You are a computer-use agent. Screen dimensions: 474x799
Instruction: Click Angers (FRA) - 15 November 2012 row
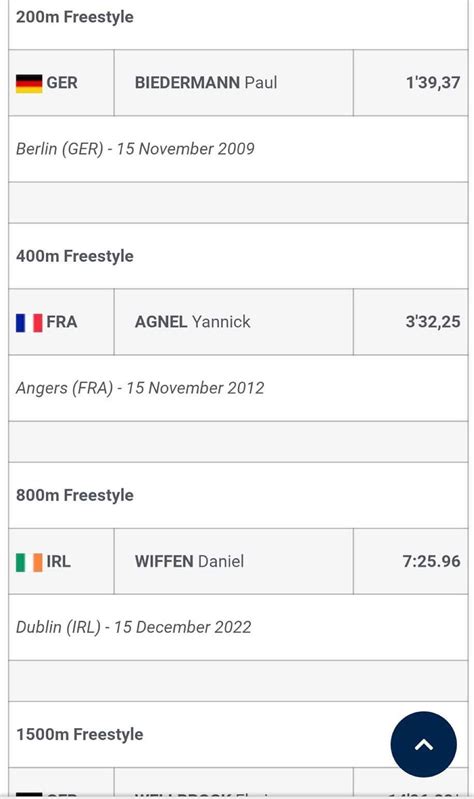pos(238,388)
